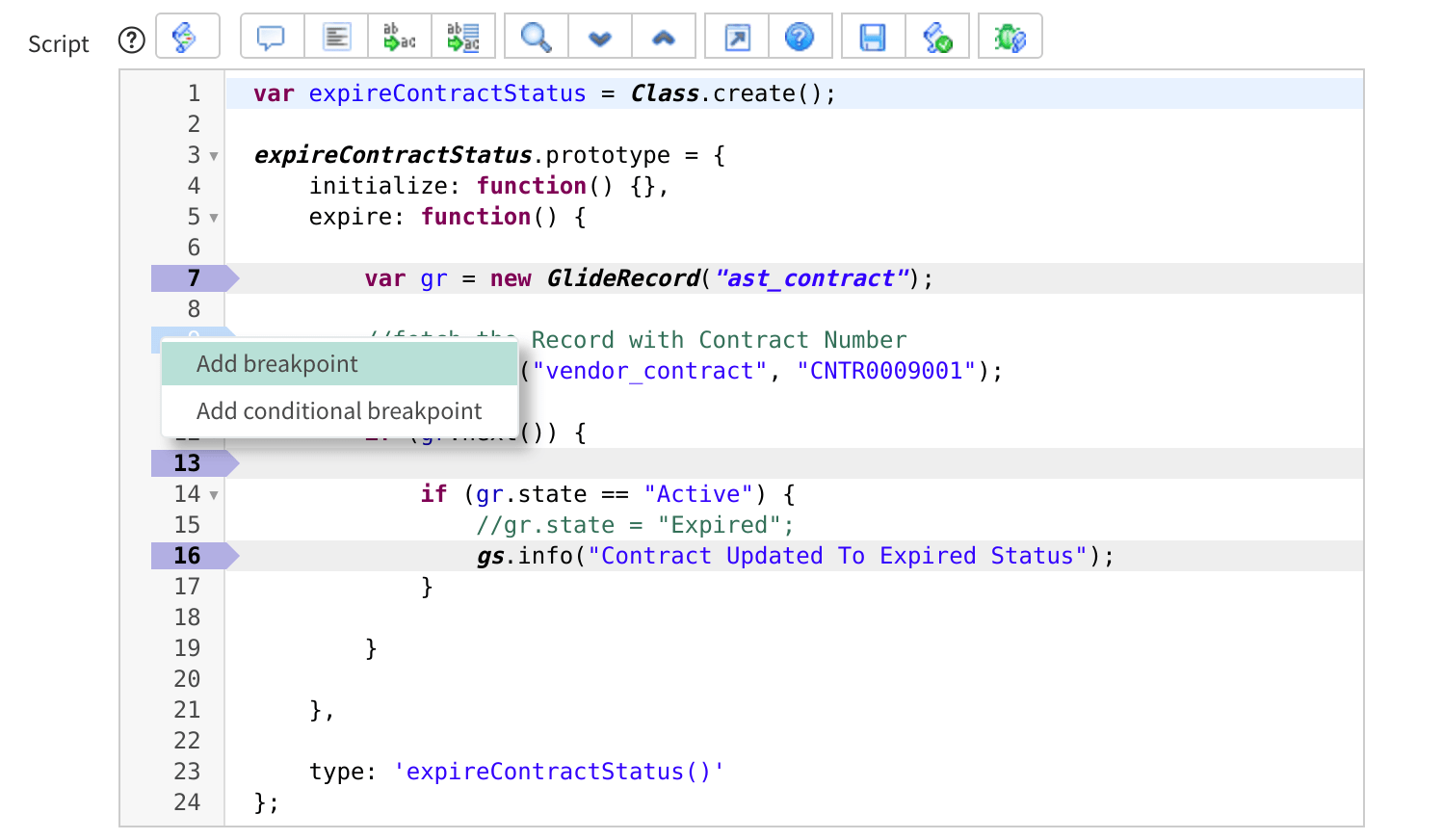1443x840 pixels.
Task: Pop the editor out to full screen
Action: click(x=736, y=36)
